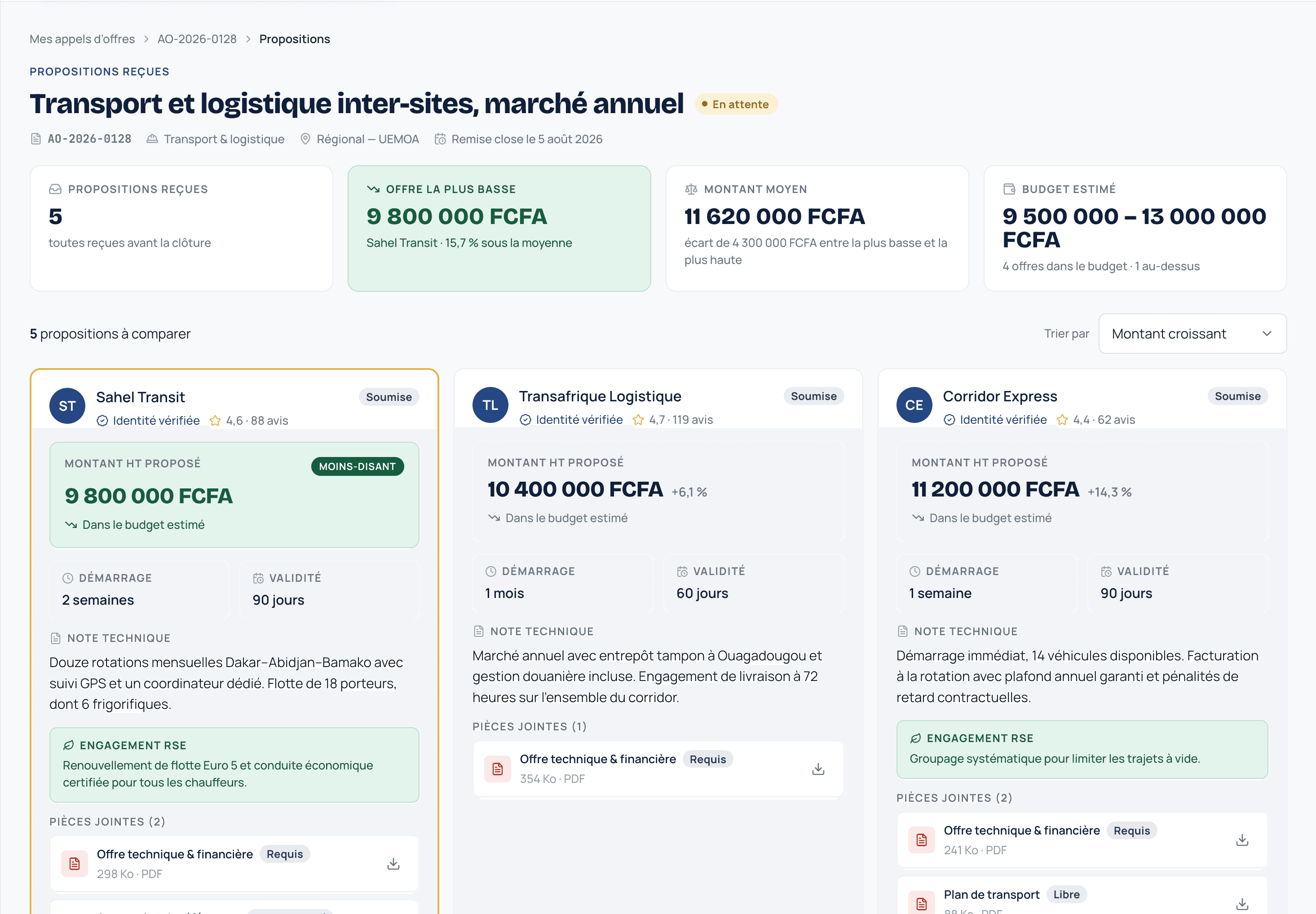Open Corridor Express's Offre technique & financière file
Screen dimensions: 1316x914
pyautogui.click(x=1082, y=840)
